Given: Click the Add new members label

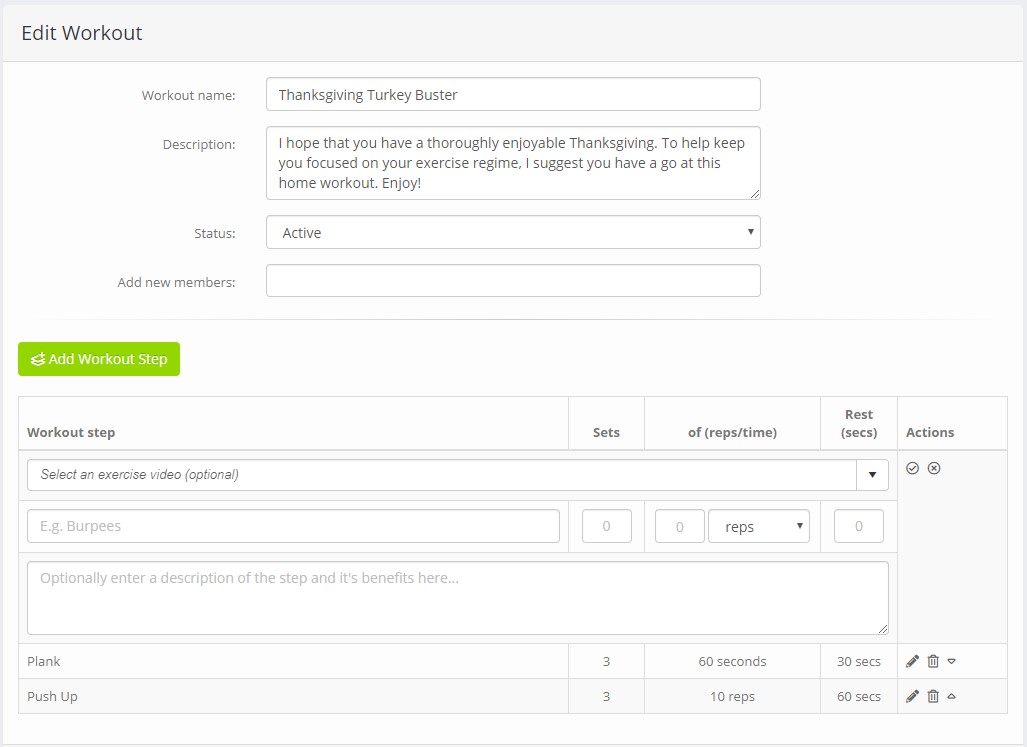Looking at the screenshot, I should pyautogui.click(x=176, y=283).
